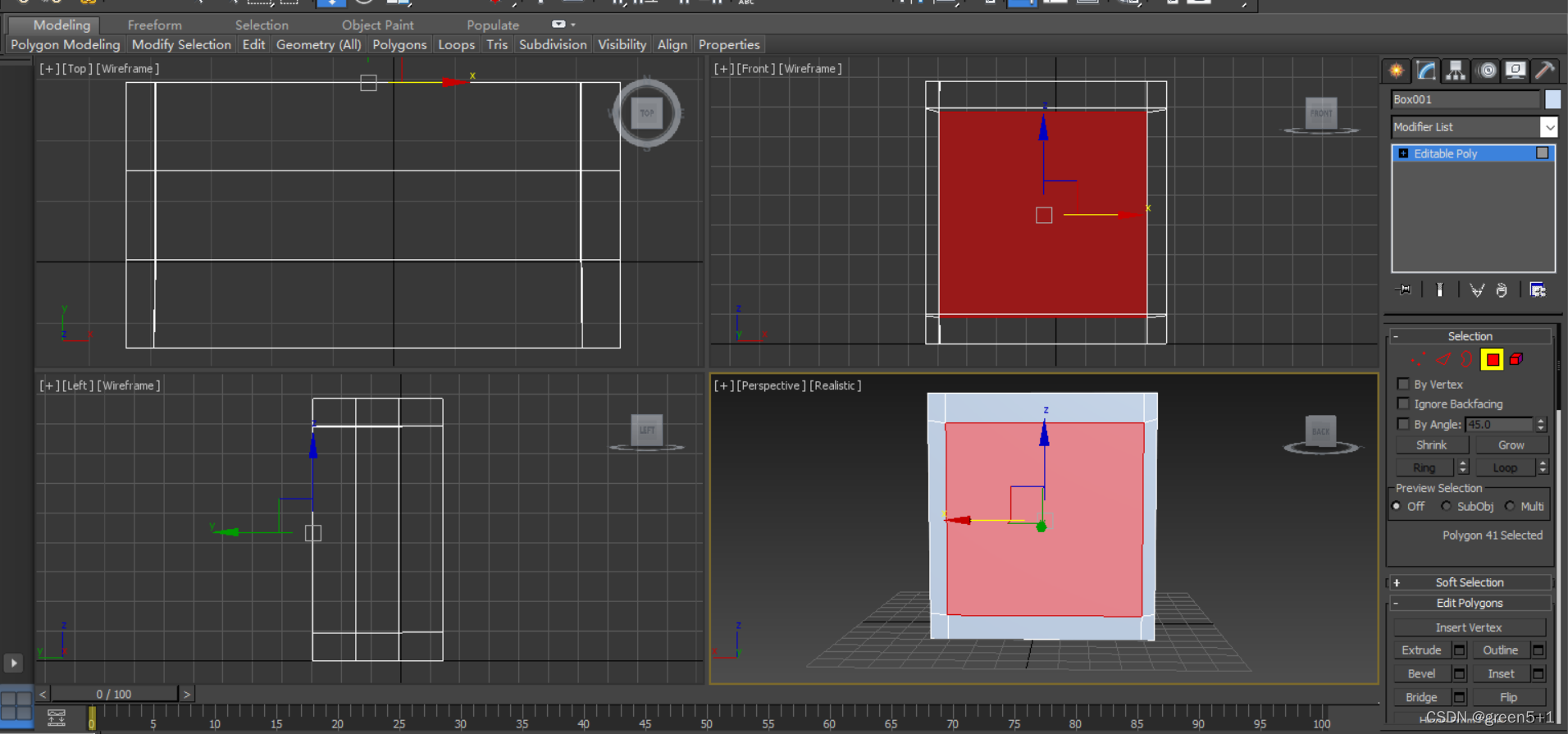Select Edge sub-object level icon
This screenshot has height=734, width=1568.
click(x=1443, y=359)
